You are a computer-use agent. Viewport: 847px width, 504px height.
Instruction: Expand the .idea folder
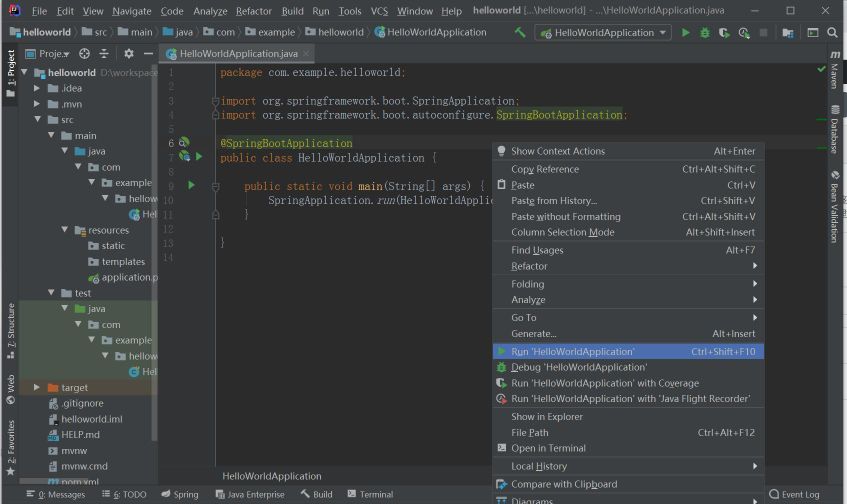tap(37, 88)
